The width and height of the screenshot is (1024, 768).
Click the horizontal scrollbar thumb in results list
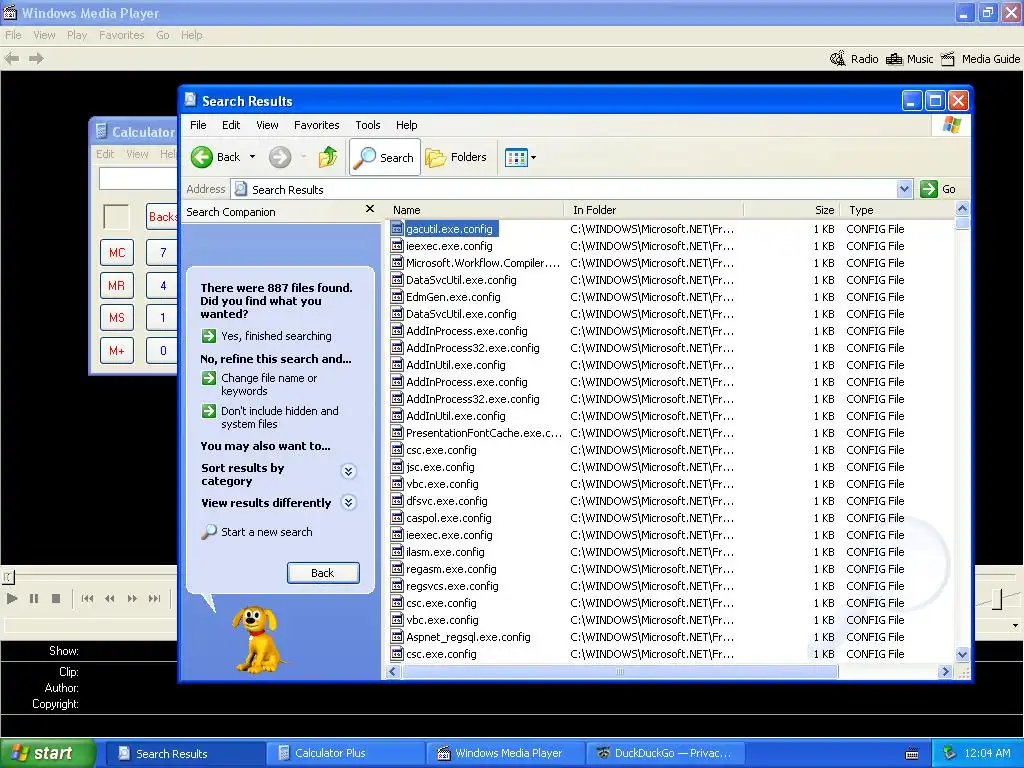(619, 671)
